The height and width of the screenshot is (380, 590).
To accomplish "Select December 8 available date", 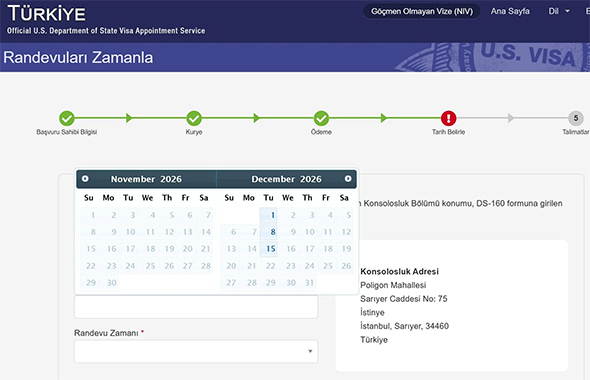I will point(269,232).
